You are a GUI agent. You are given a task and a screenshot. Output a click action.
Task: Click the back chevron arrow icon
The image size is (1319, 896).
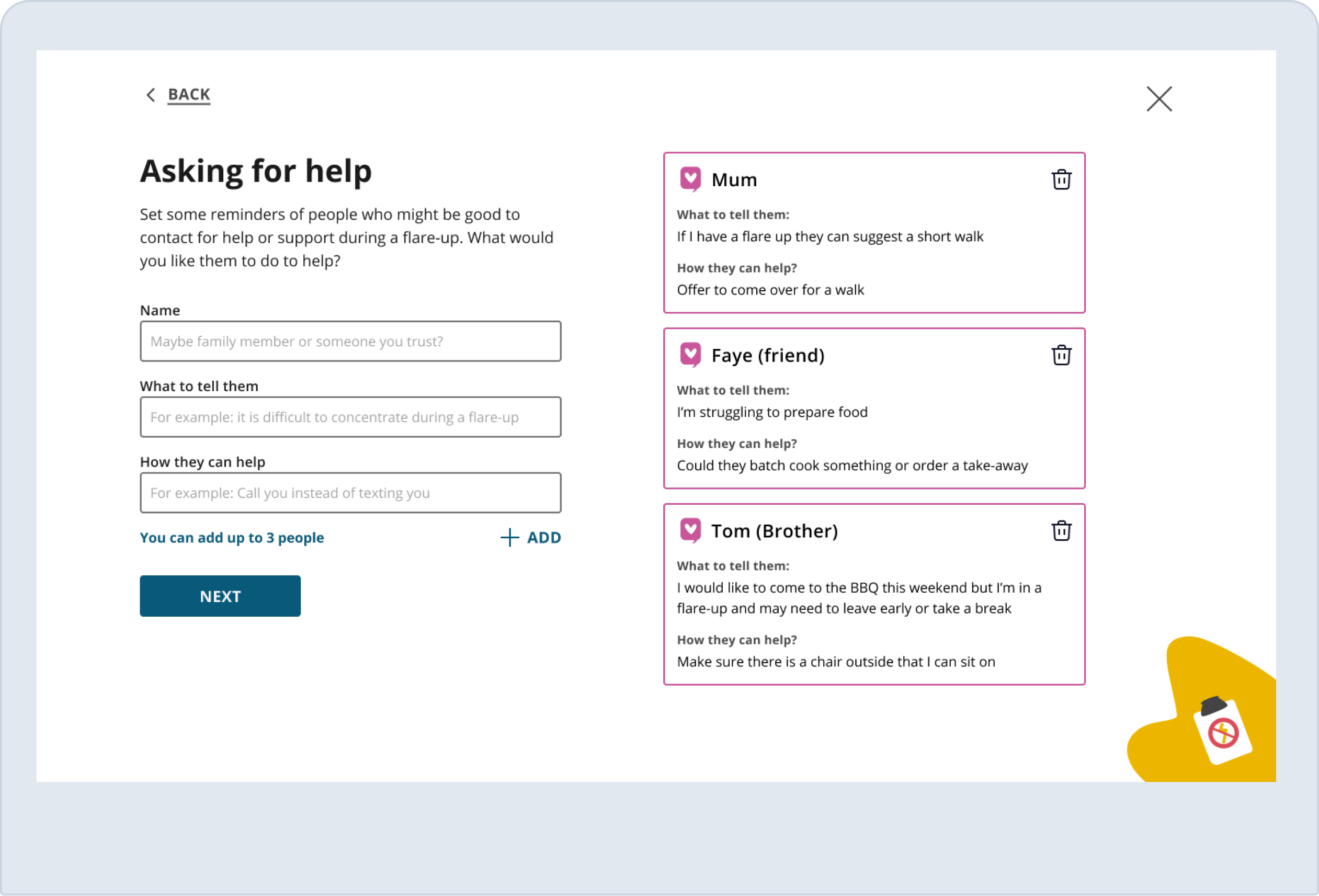click(x=151, y=95)
